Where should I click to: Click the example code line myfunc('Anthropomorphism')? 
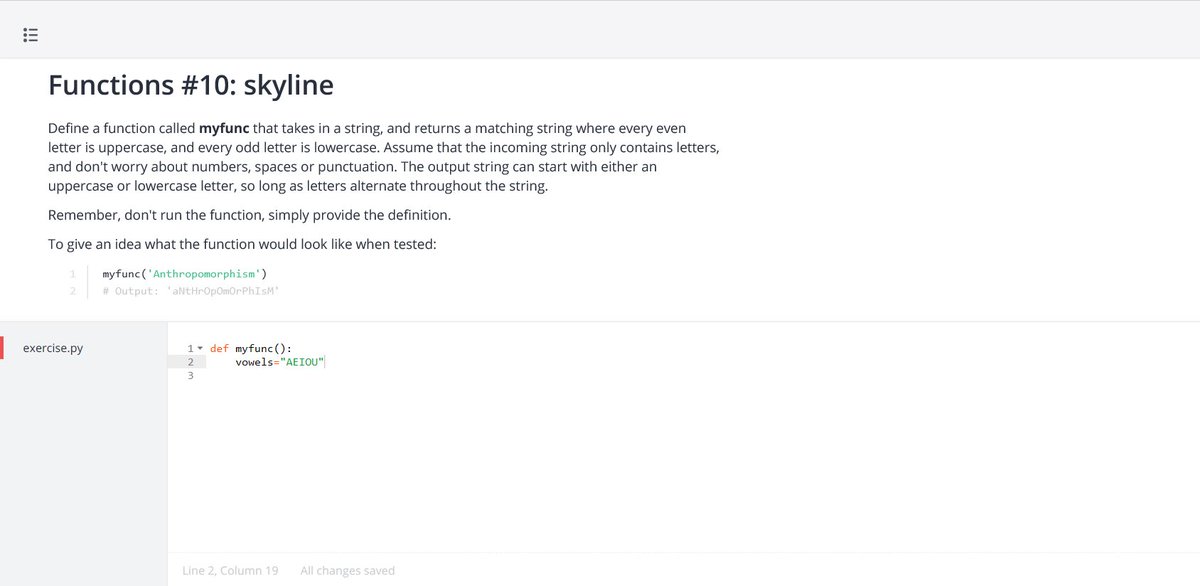(185, 274)
